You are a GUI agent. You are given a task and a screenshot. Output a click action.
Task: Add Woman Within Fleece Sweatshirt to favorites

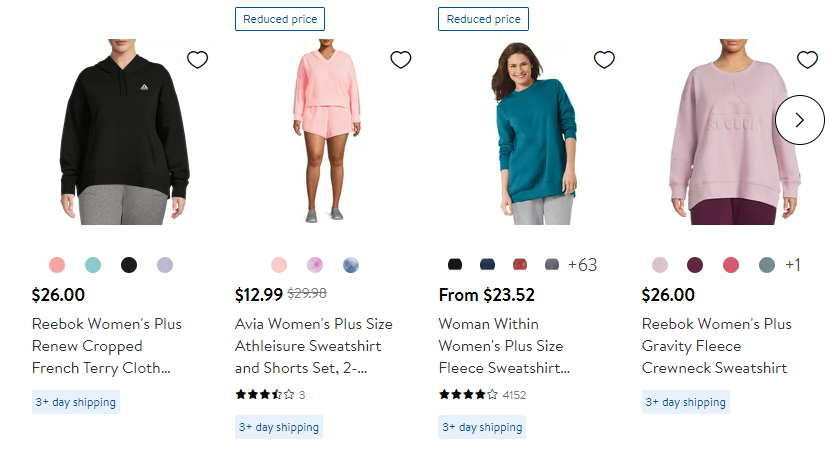click(604, 60)
